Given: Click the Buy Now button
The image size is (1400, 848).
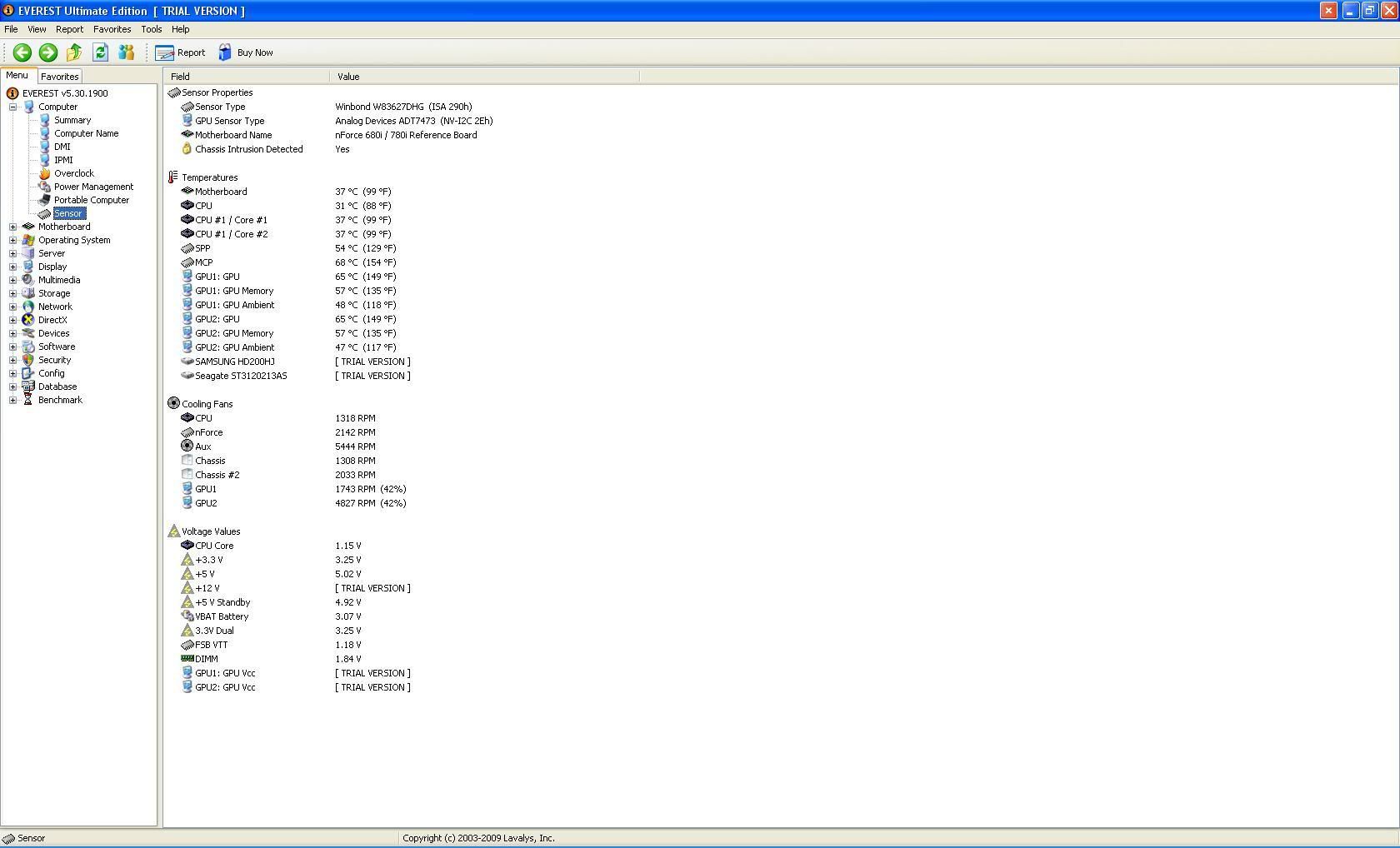Looking at the screenshot, I should 246,52.
